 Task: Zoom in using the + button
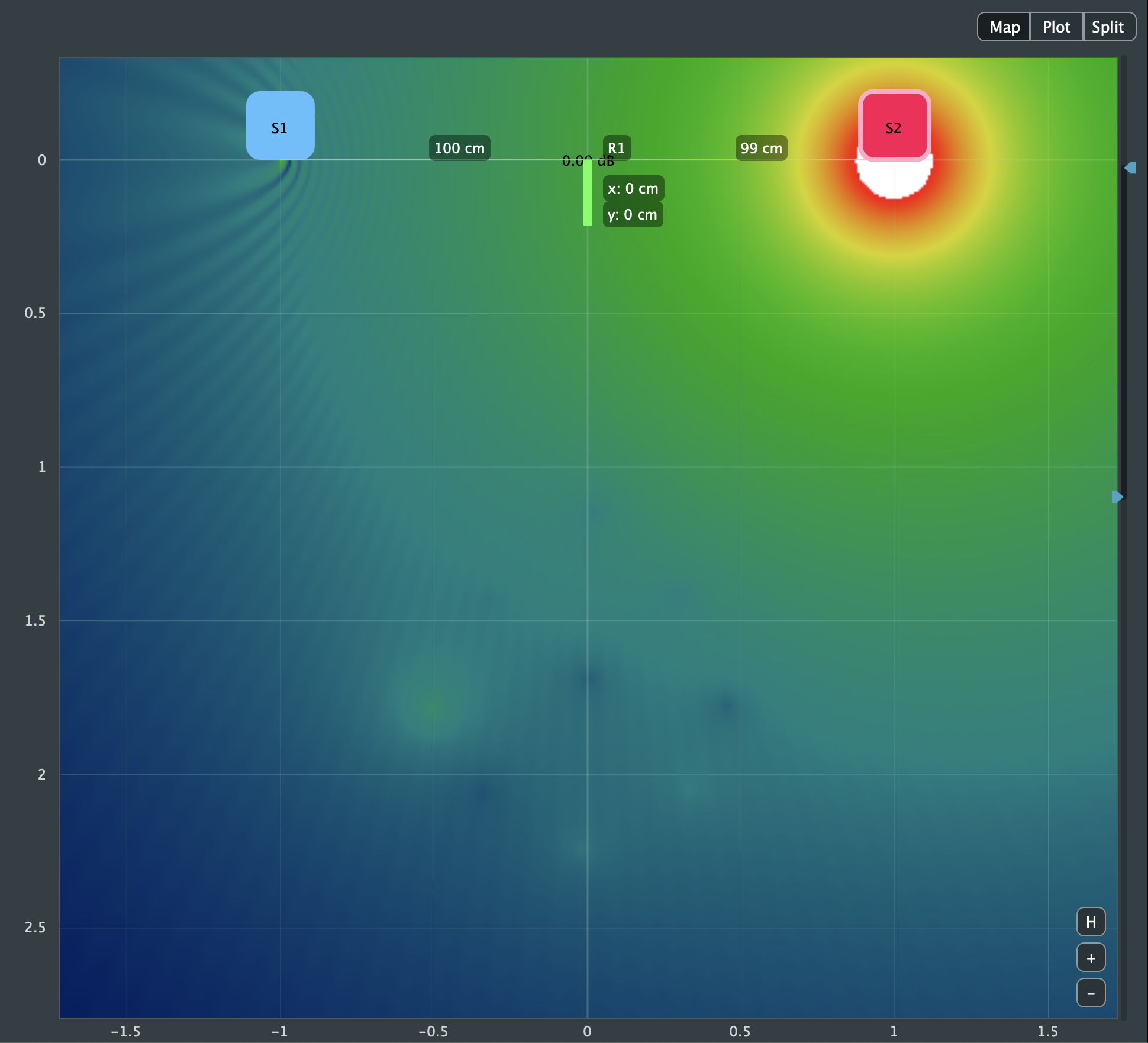[1091, 957]
